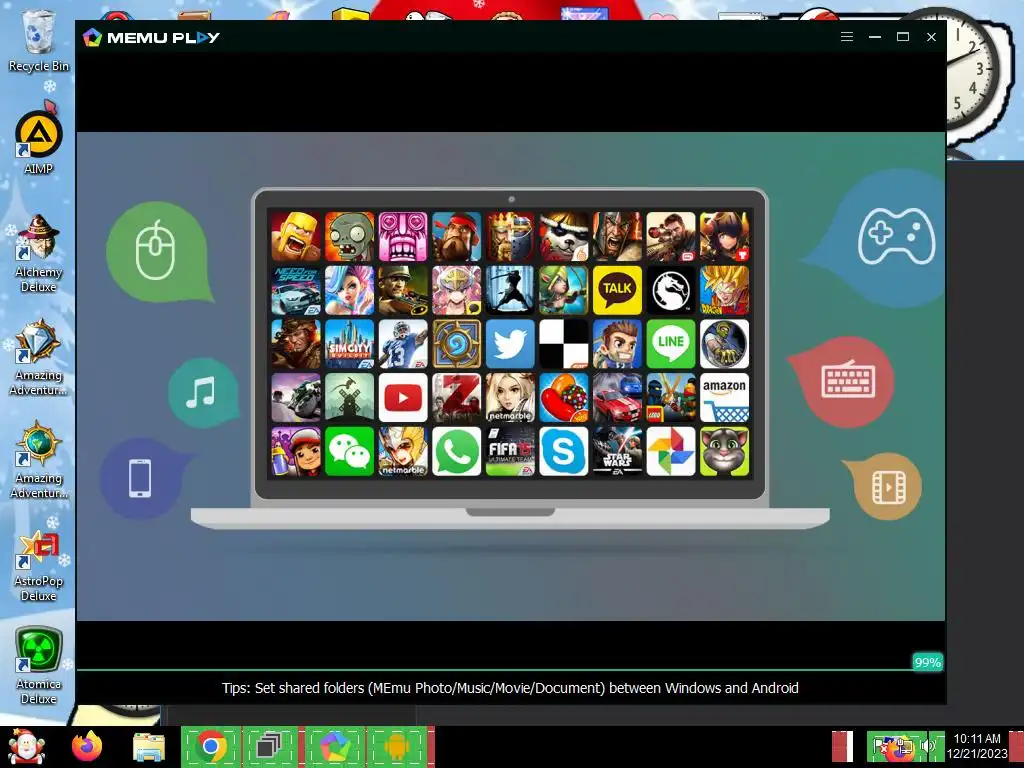Click the LINE messenger icon
This screenshot has width=1024, height=768.
pos(671,344)
